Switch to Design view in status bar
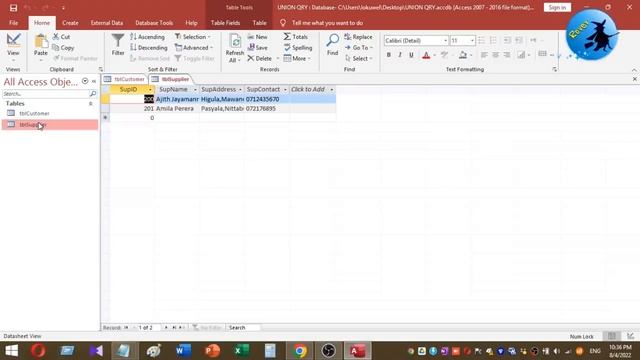The height and width of the screenshot is (360, 640). (x=631, y=336)
